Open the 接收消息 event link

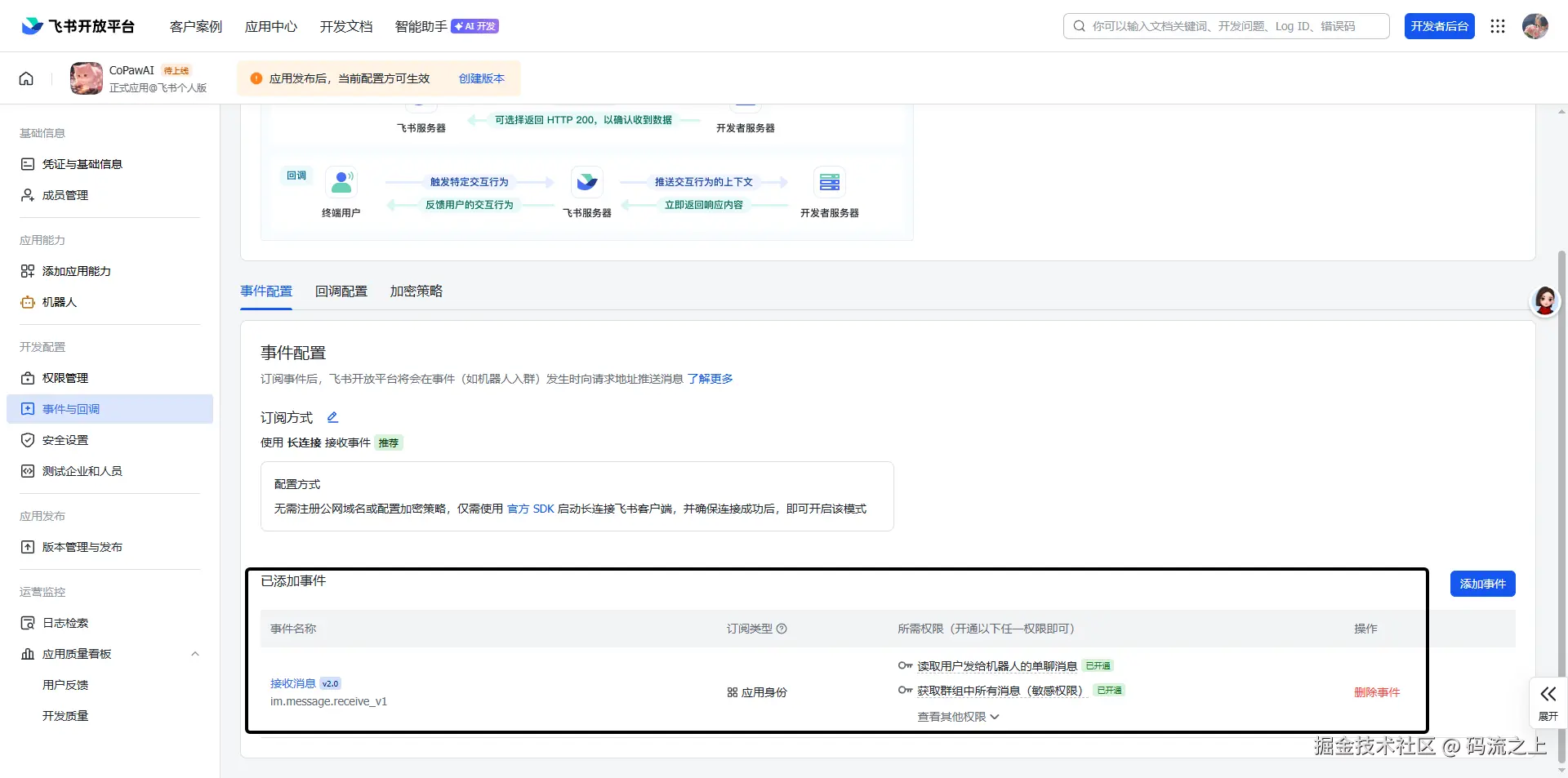293,683
